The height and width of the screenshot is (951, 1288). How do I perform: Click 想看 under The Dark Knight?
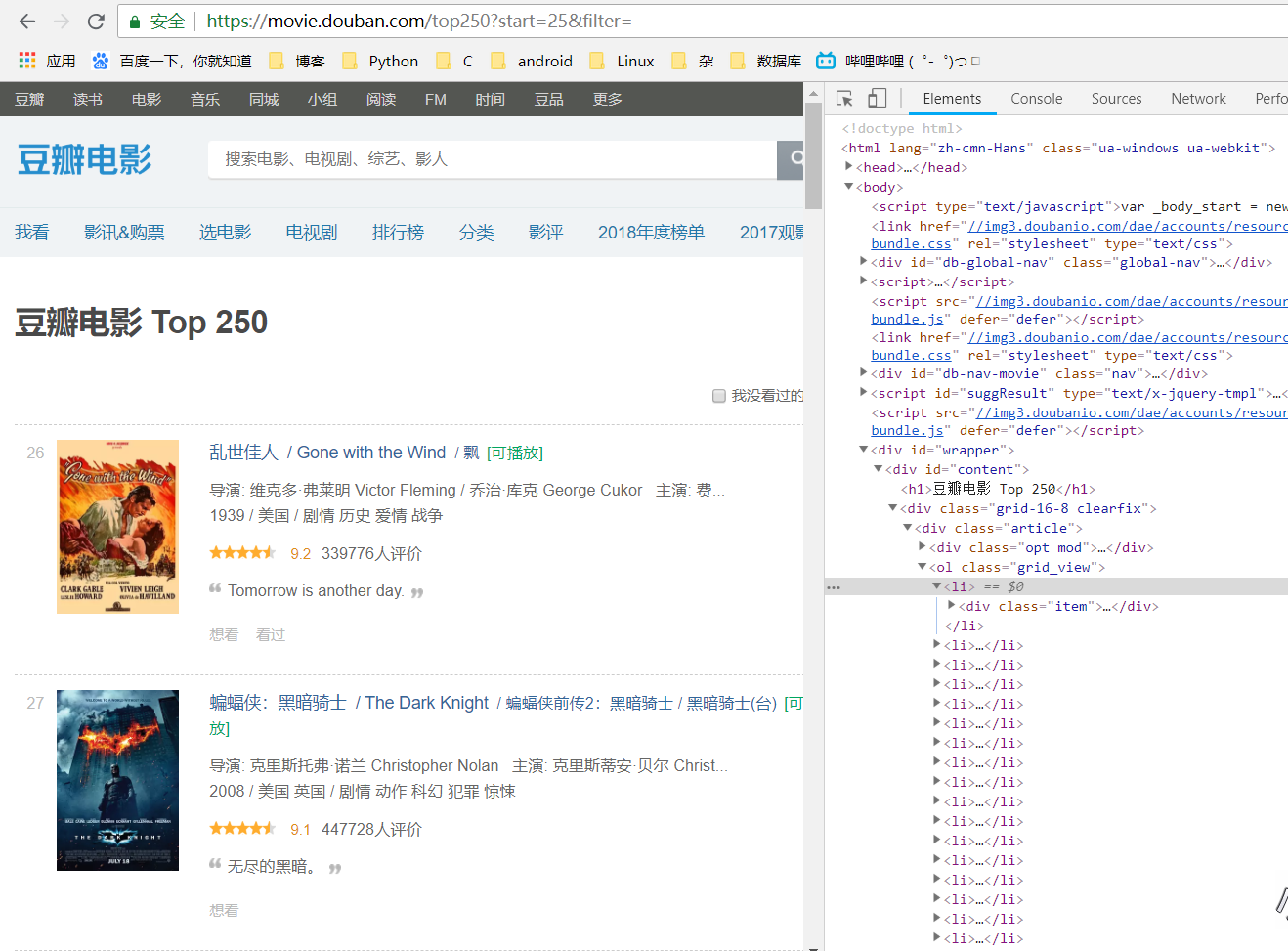225,909
